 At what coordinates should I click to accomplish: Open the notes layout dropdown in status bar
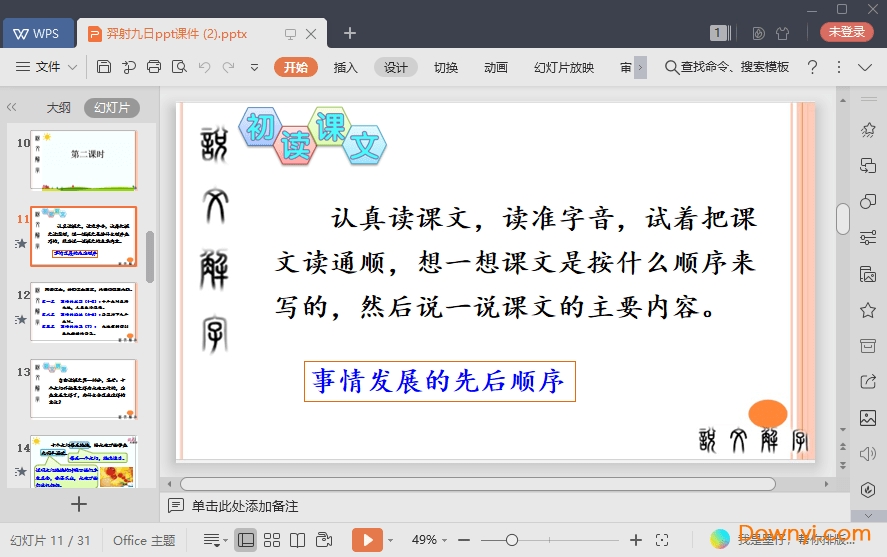(x=215, y=540)
